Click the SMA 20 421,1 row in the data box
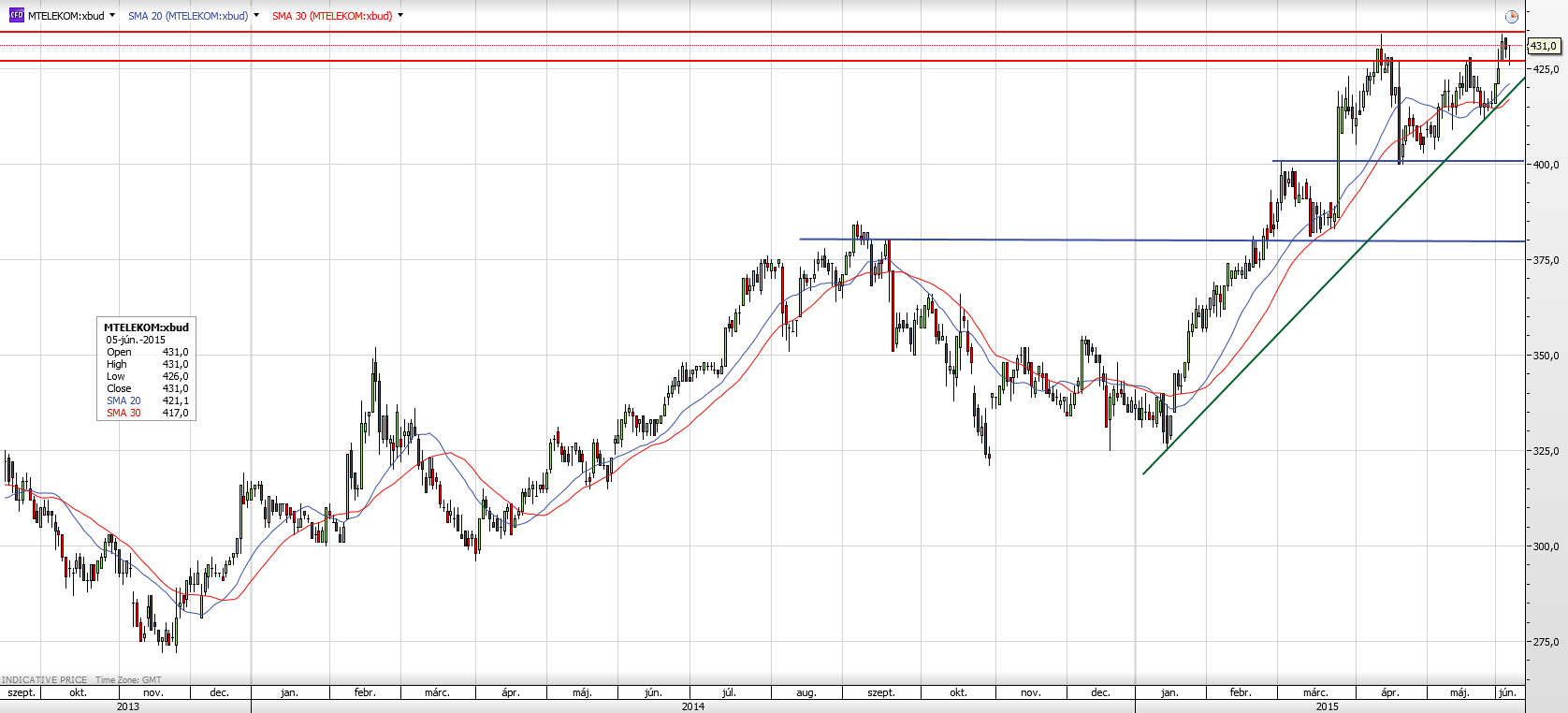The image size is (1568, 713). click(147, 400)
